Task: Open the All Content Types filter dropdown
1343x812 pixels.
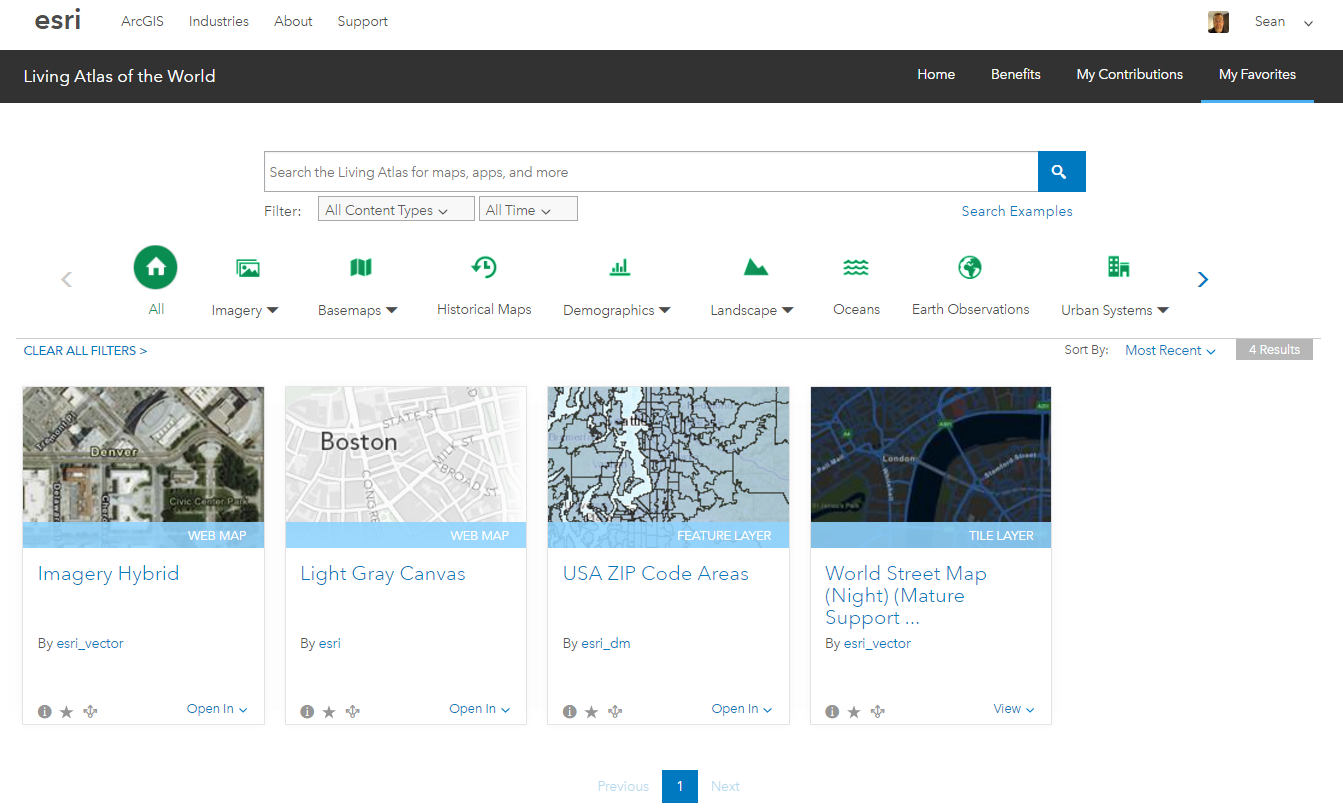Action: (x=396, y=209)
